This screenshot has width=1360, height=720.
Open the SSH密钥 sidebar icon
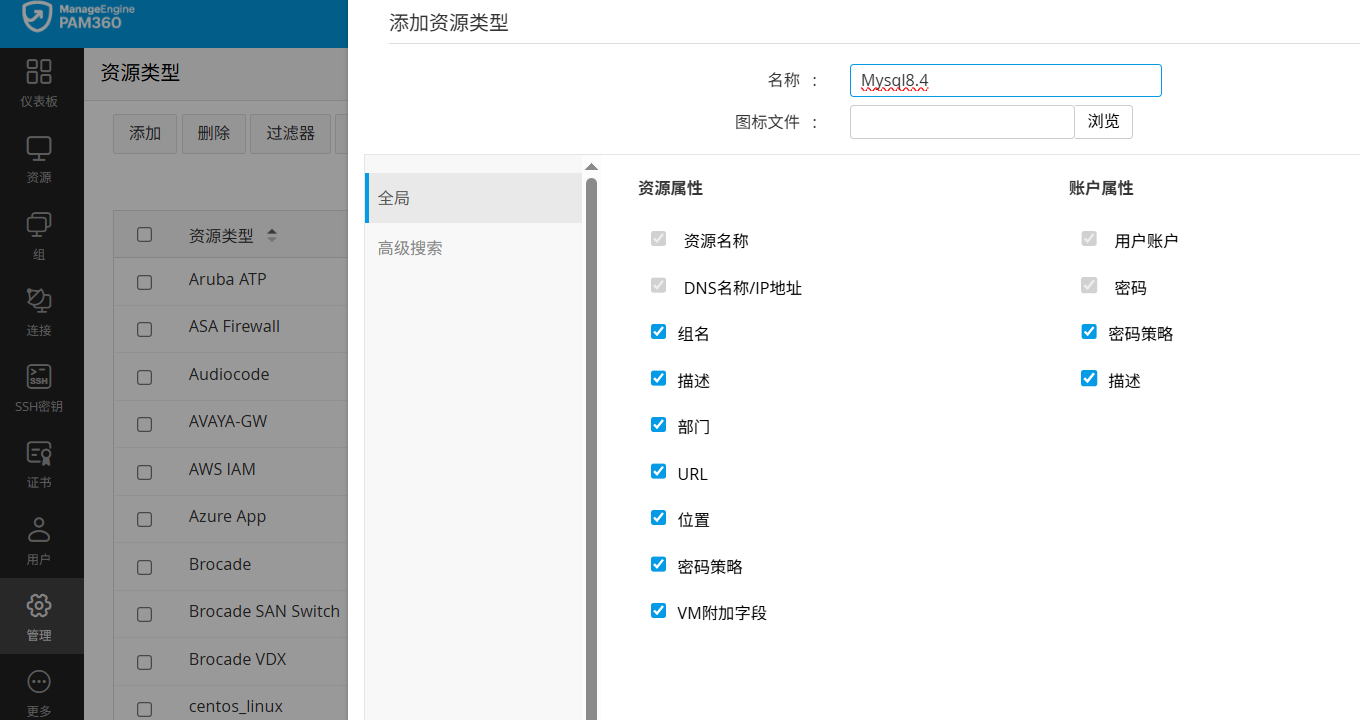pos(39,377)
